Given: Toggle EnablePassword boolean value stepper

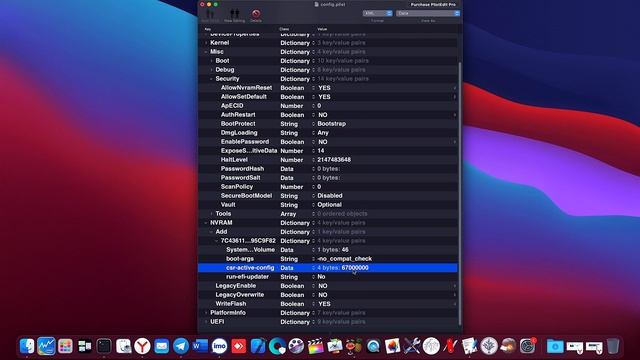Looking at the screenshot, I should pyautogui.click(x=455, y=142).
